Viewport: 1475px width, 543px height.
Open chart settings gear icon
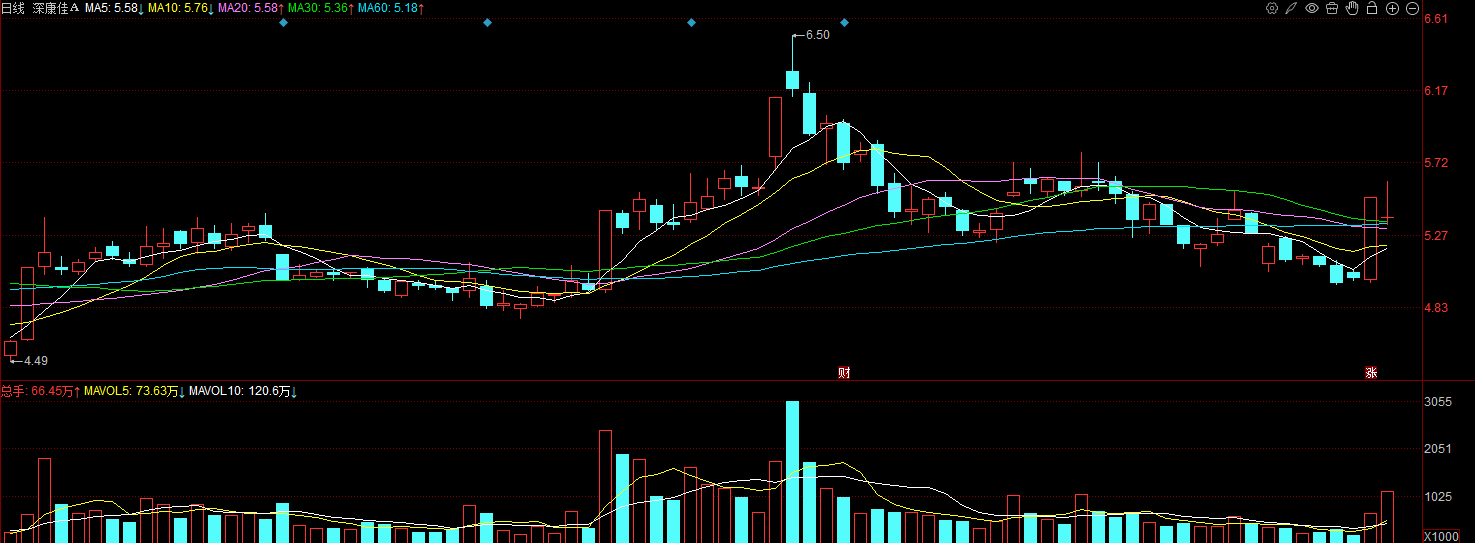(x=1272, y=8)
